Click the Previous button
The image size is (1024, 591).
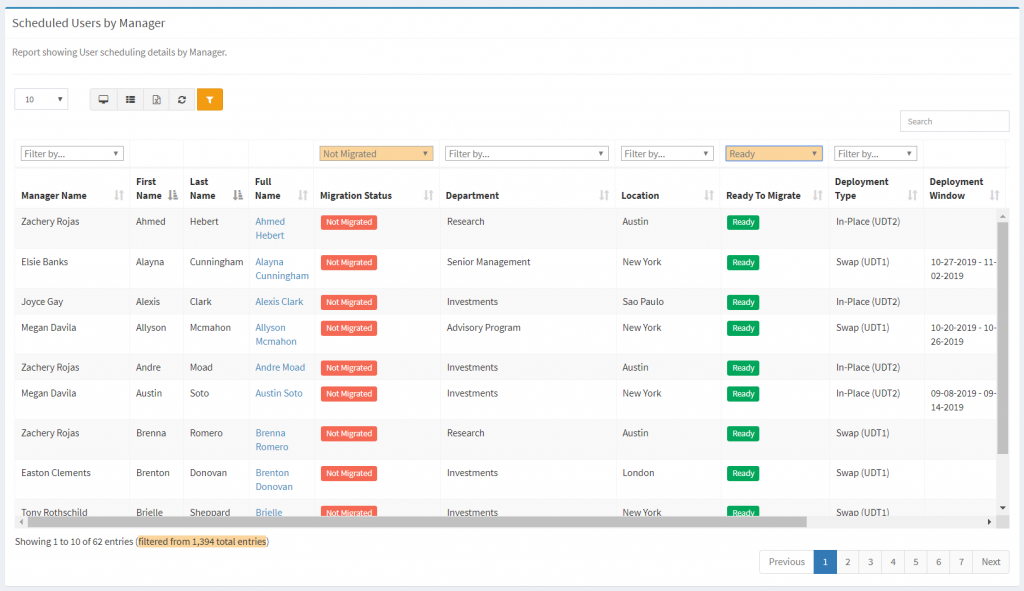[x=787, y=562]
